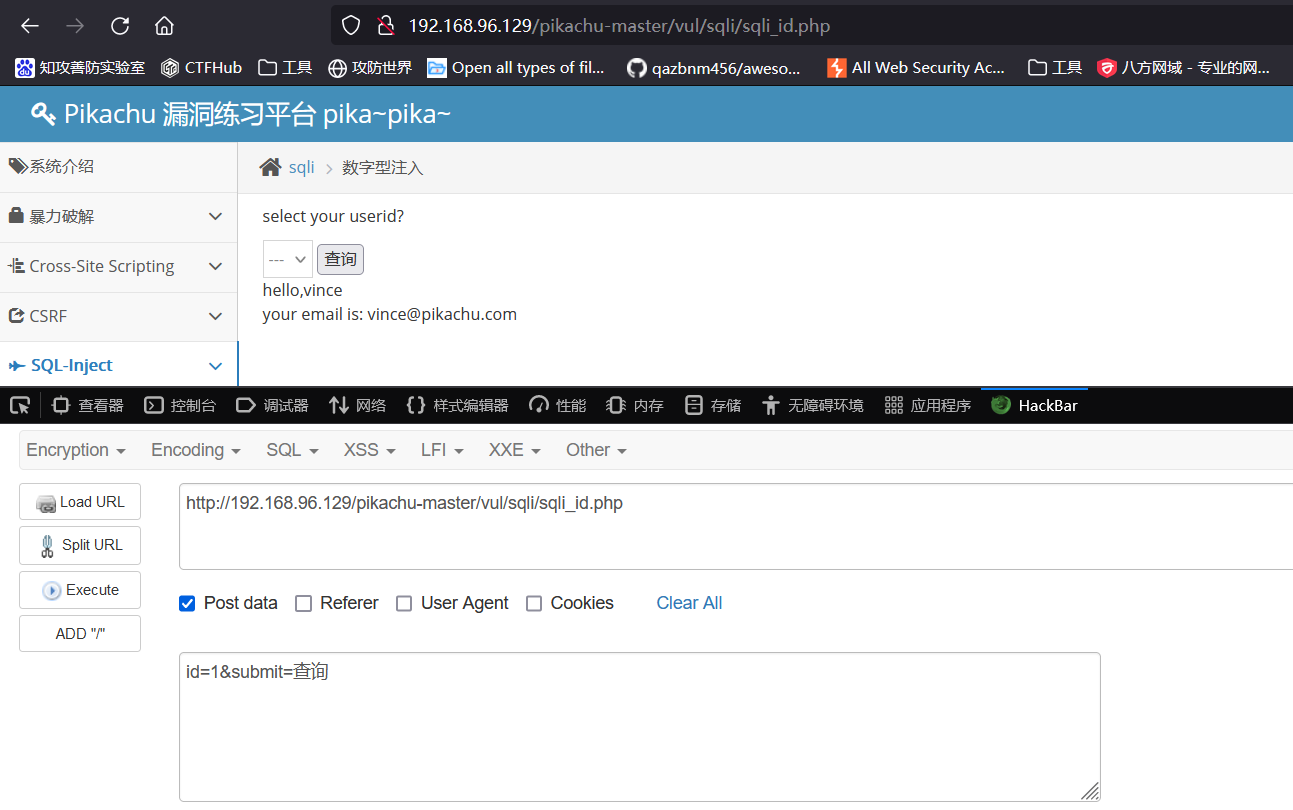The image size is (1293, 810).
Task: Open the 攻防世界 bookmark
Action: pos(370,68)
